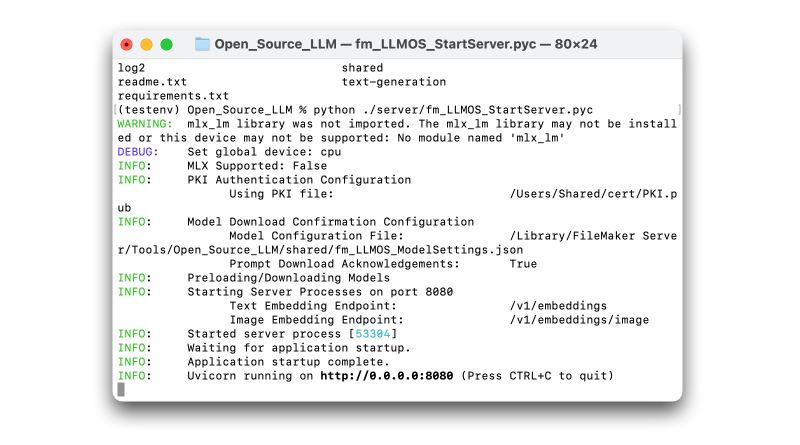The width and height of the screenshot is (800, 445).
Task: Click the requirements.txt file name
Action: click(x=173, y=96)
